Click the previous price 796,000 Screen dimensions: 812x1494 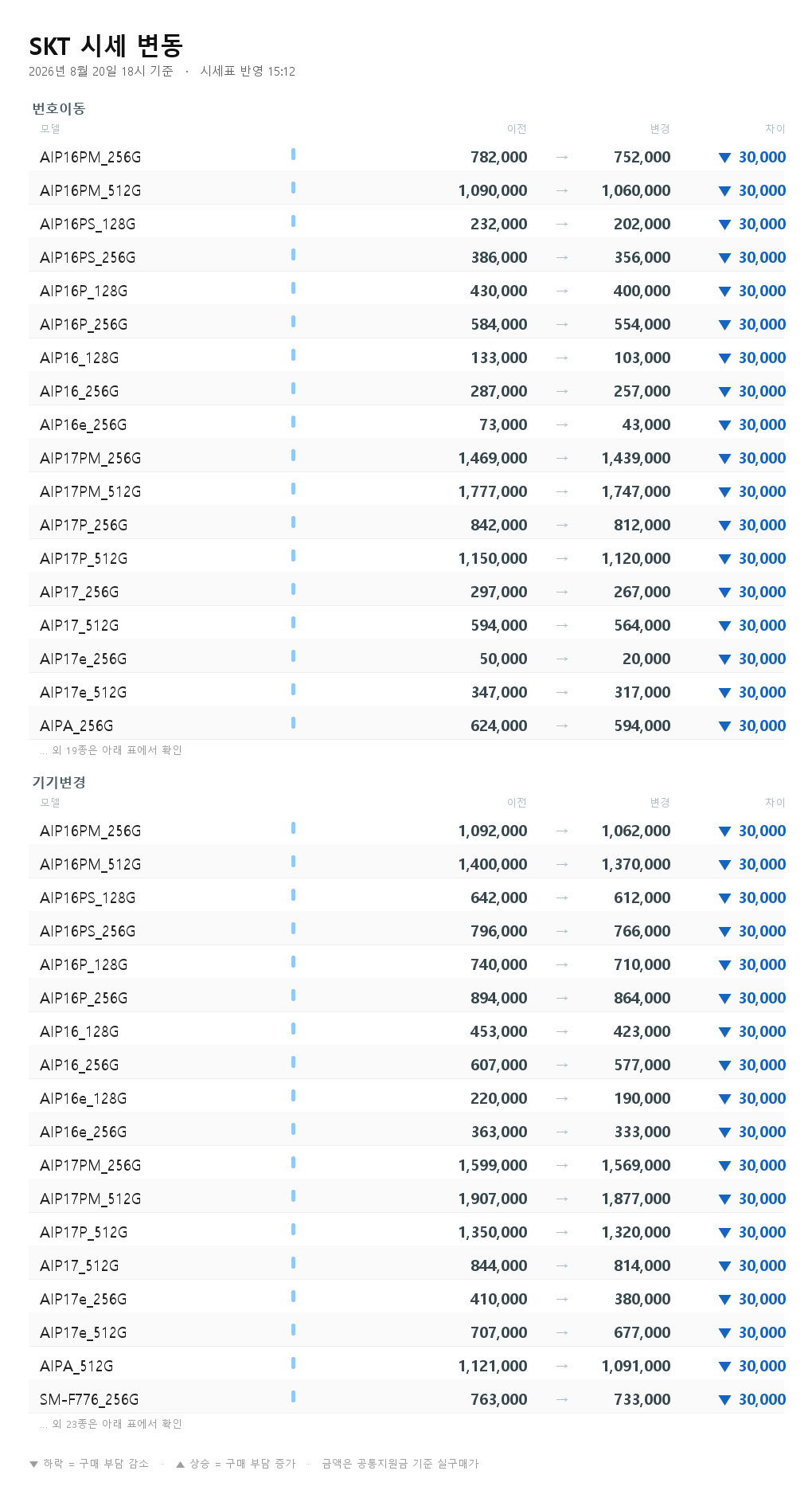[x=499, y=932]
